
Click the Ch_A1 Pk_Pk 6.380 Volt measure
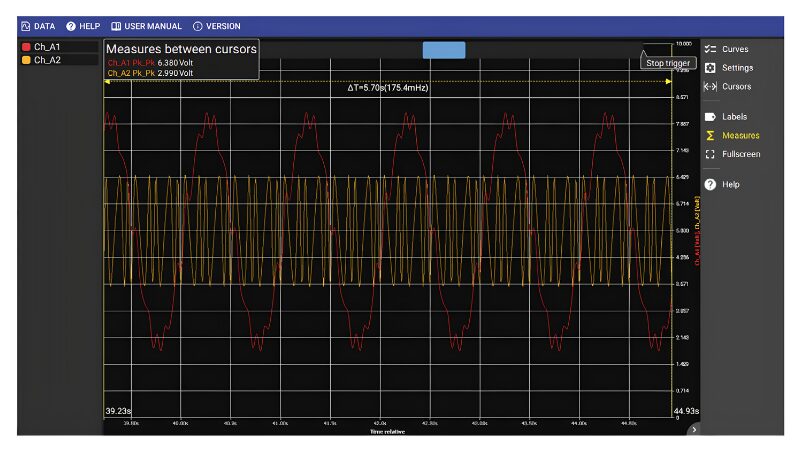click(x=151, y=63)
